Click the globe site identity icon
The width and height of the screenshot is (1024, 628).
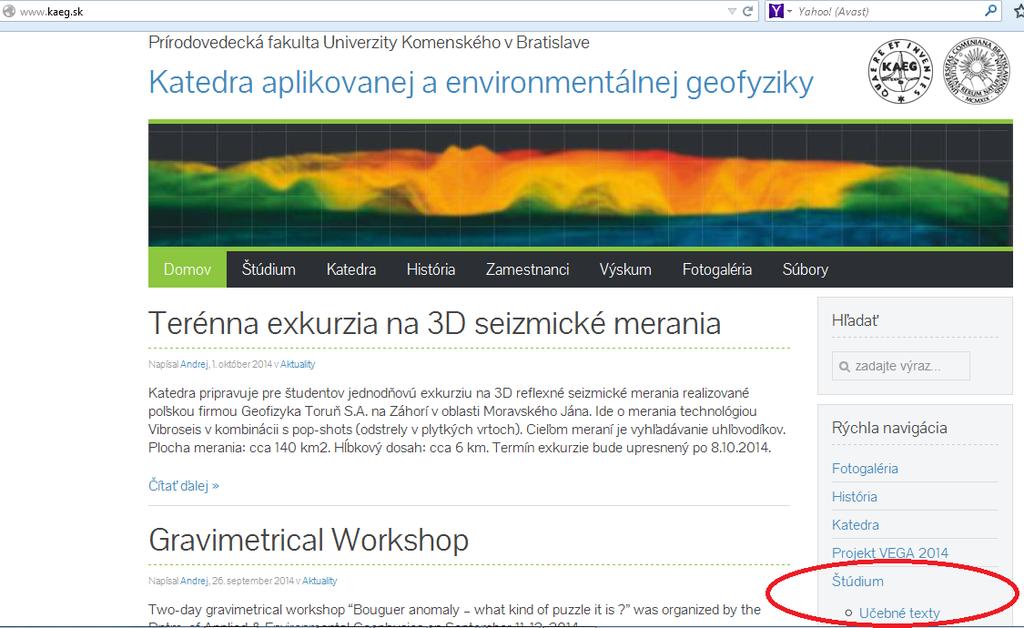click(x=9, y=11)
